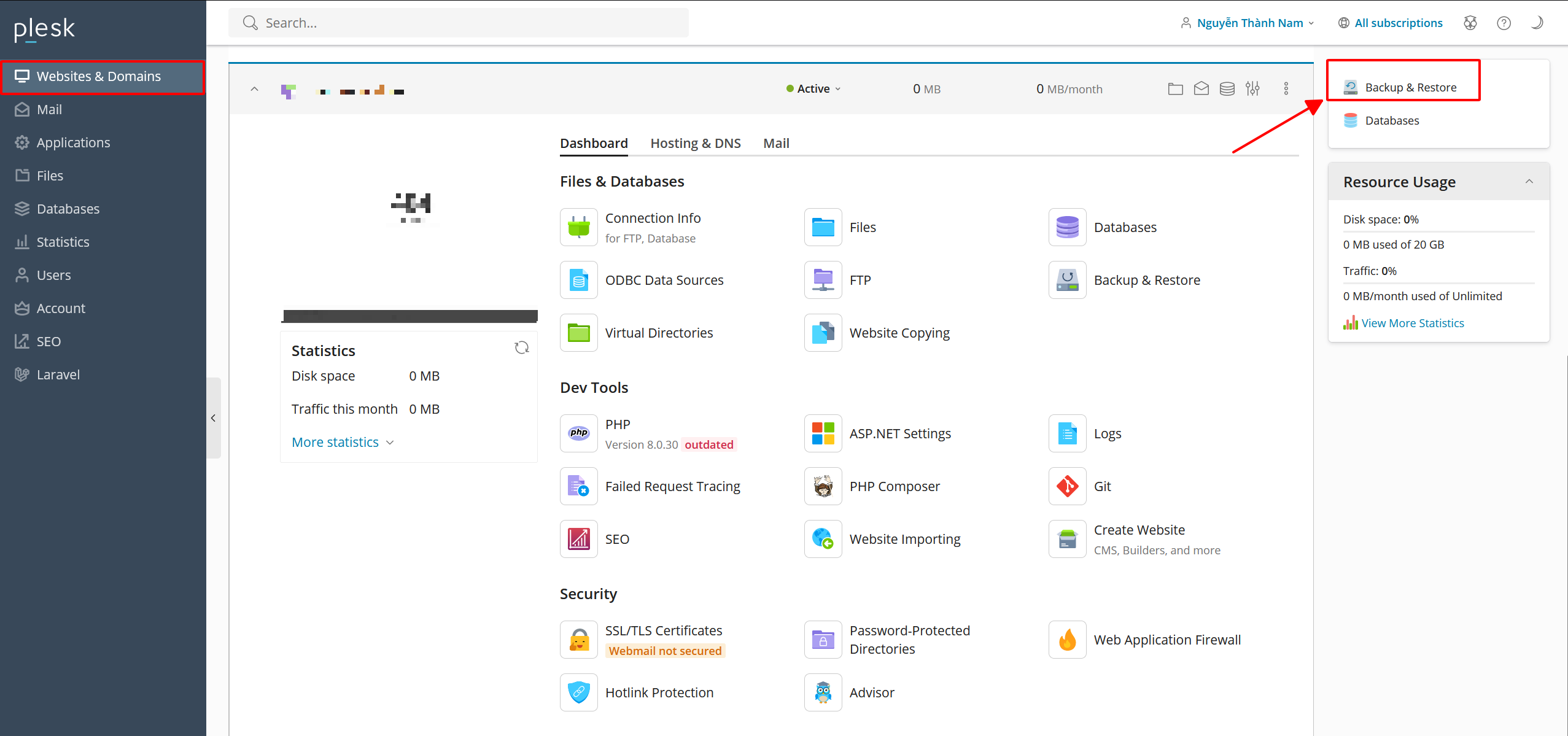This screenshot has width=1568, height=736.
Task: Click the outdated PHP version badge
Action: (708, 444)
